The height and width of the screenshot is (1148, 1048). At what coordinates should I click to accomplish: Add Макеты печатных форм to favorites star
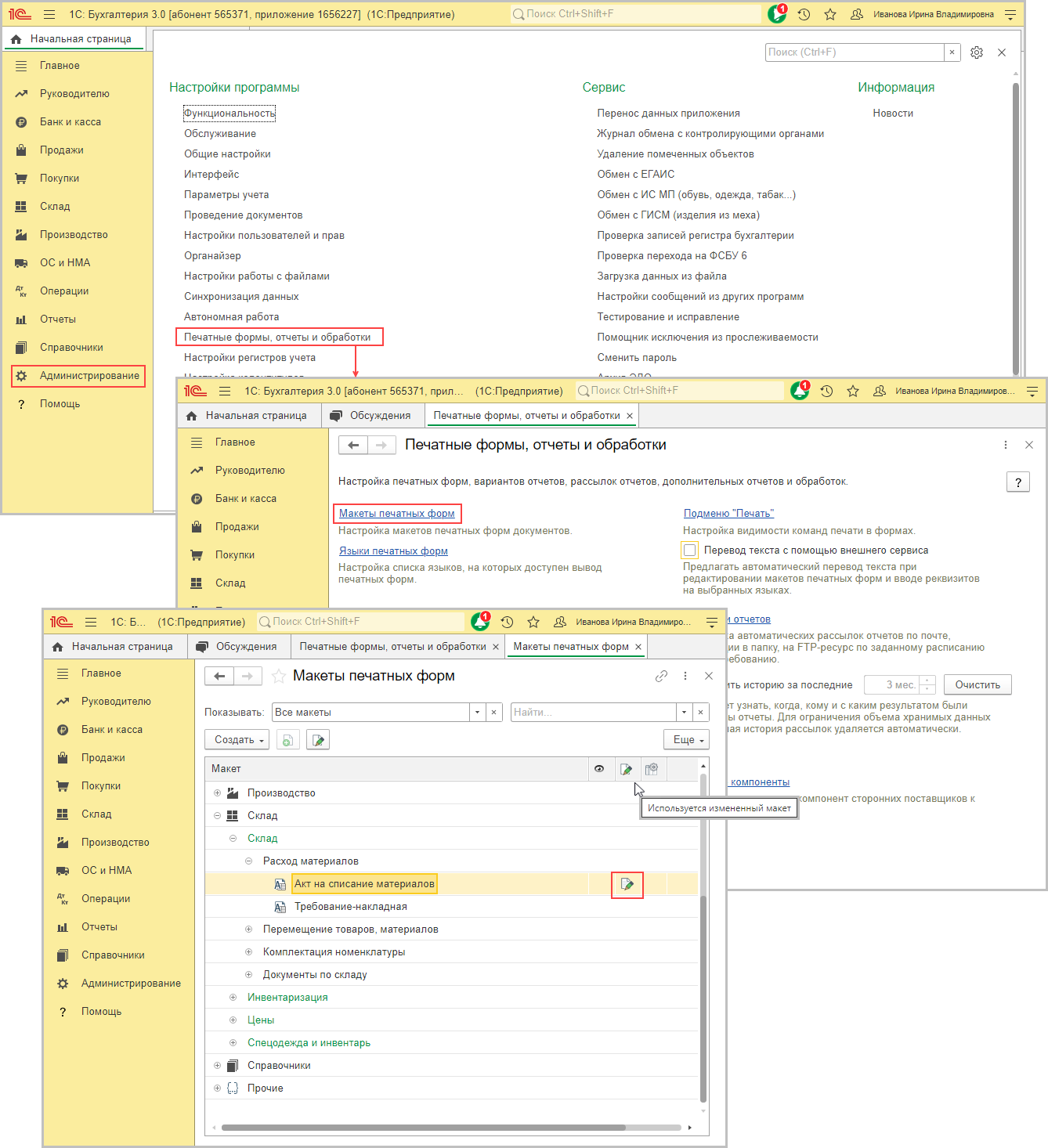tap(278, 676)
